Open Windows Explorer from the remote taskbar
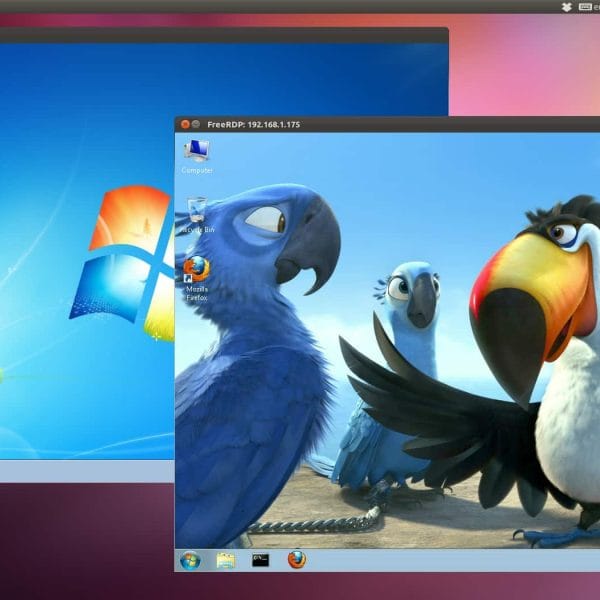 [225, 561]
